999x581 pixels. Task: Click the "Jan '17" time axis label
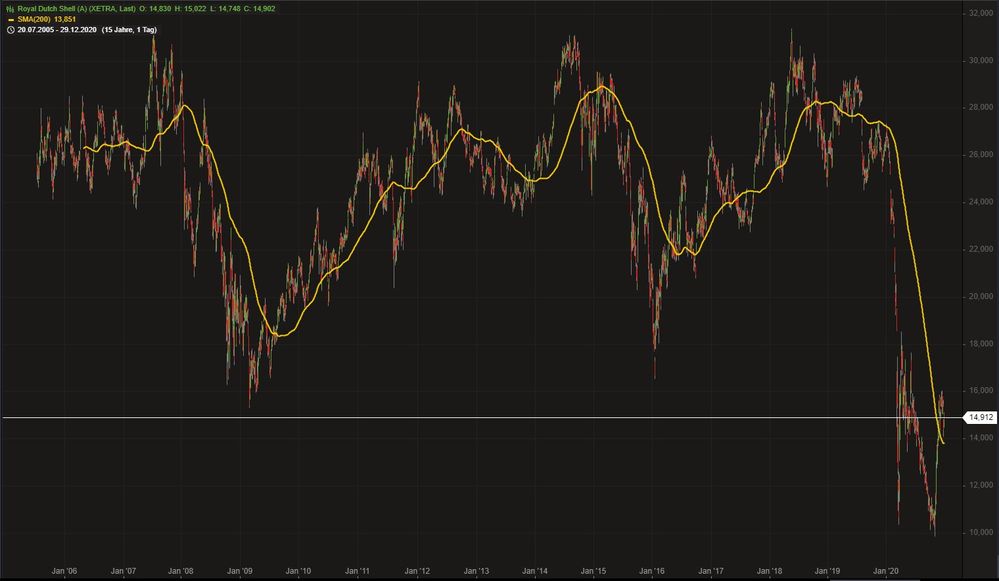click(x=710, y=571)
